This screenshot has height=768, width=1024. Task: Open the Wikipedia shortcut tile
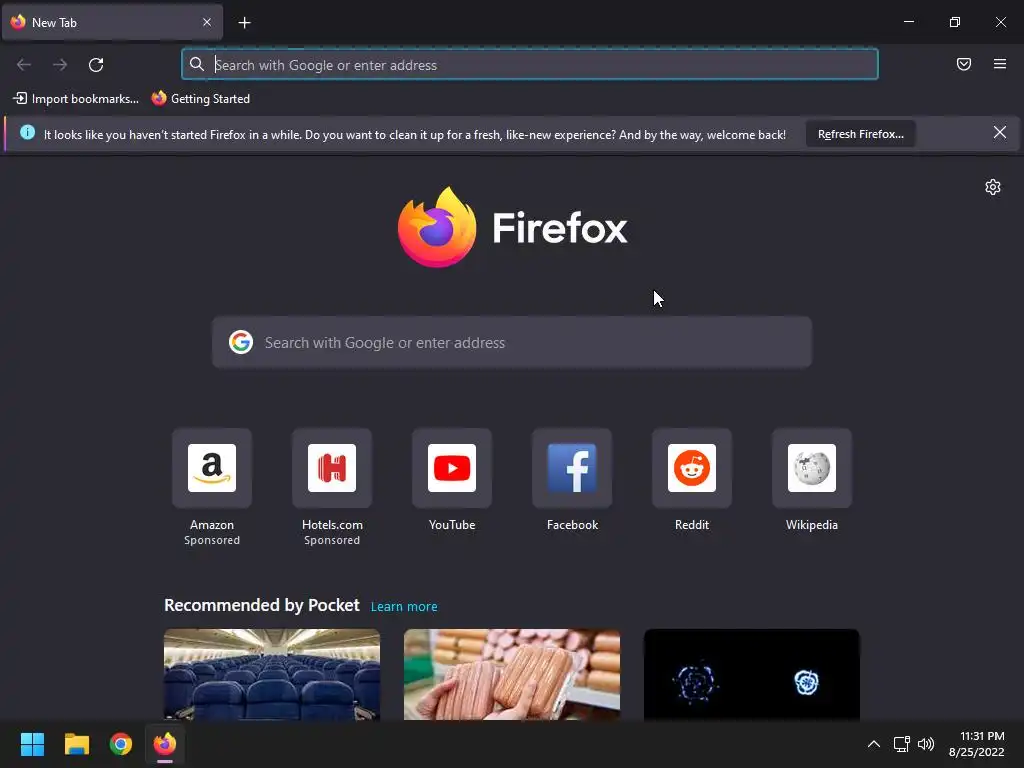point(812,468)
